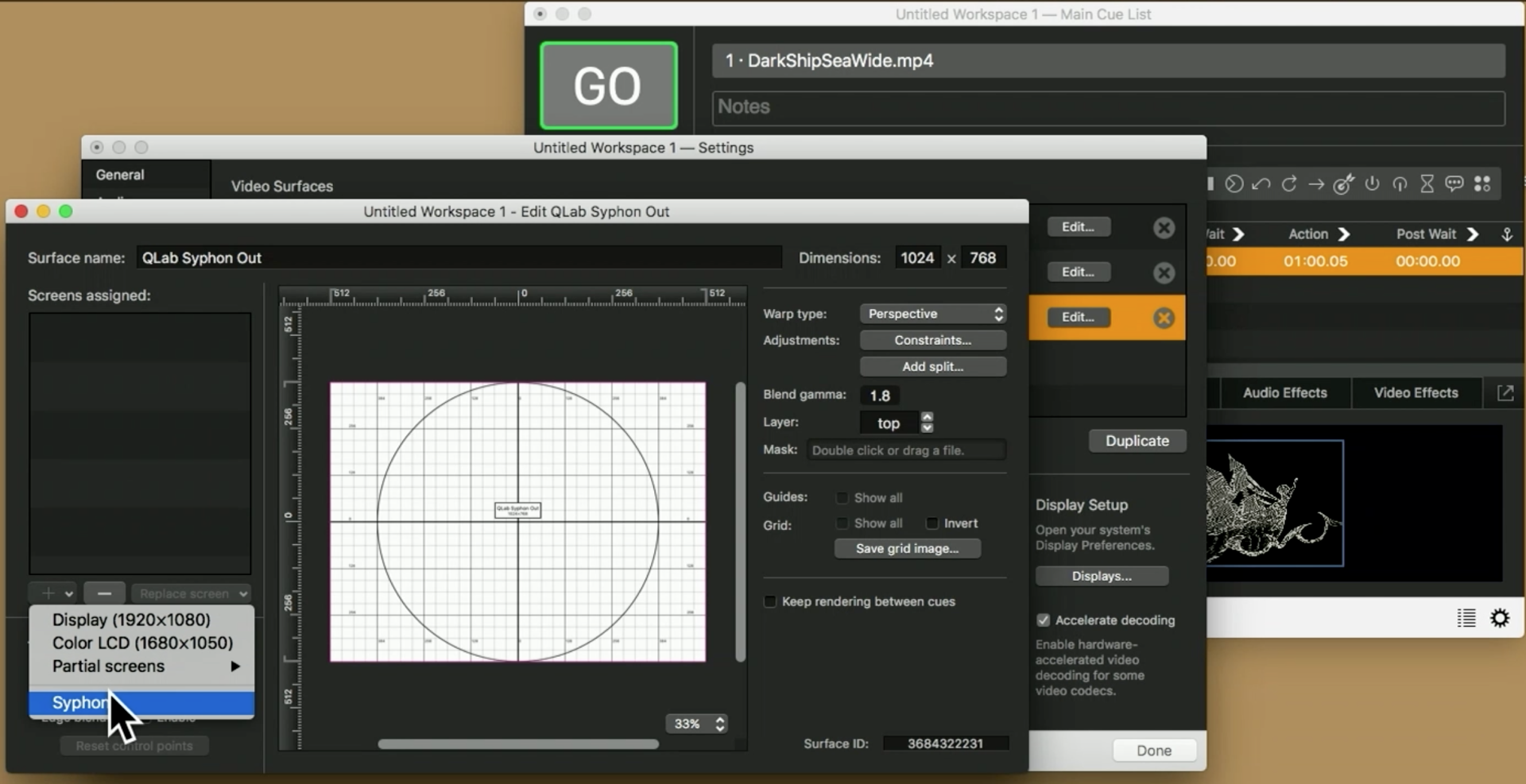Click the Devamp circular arrow icon
Screen dimensions: 1526x784
coord(1289,184)
